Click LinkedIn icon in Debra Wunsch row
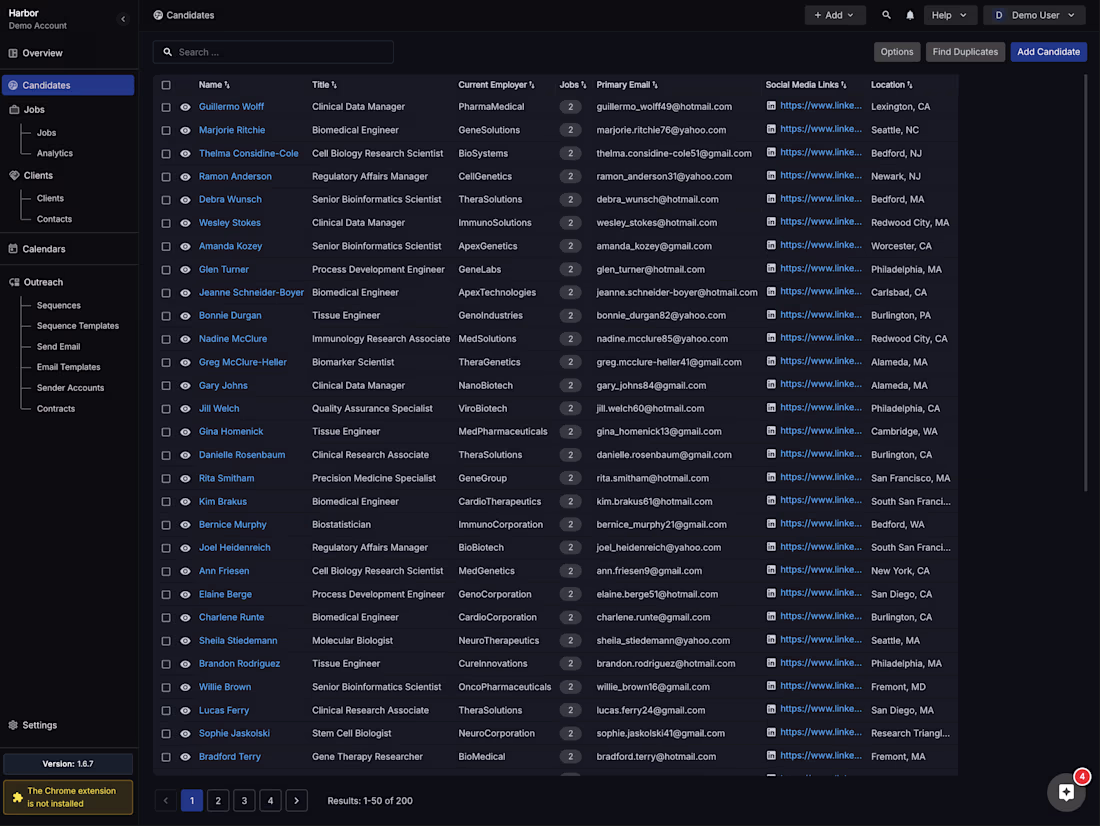1100x826 pixels. [771, 199]
